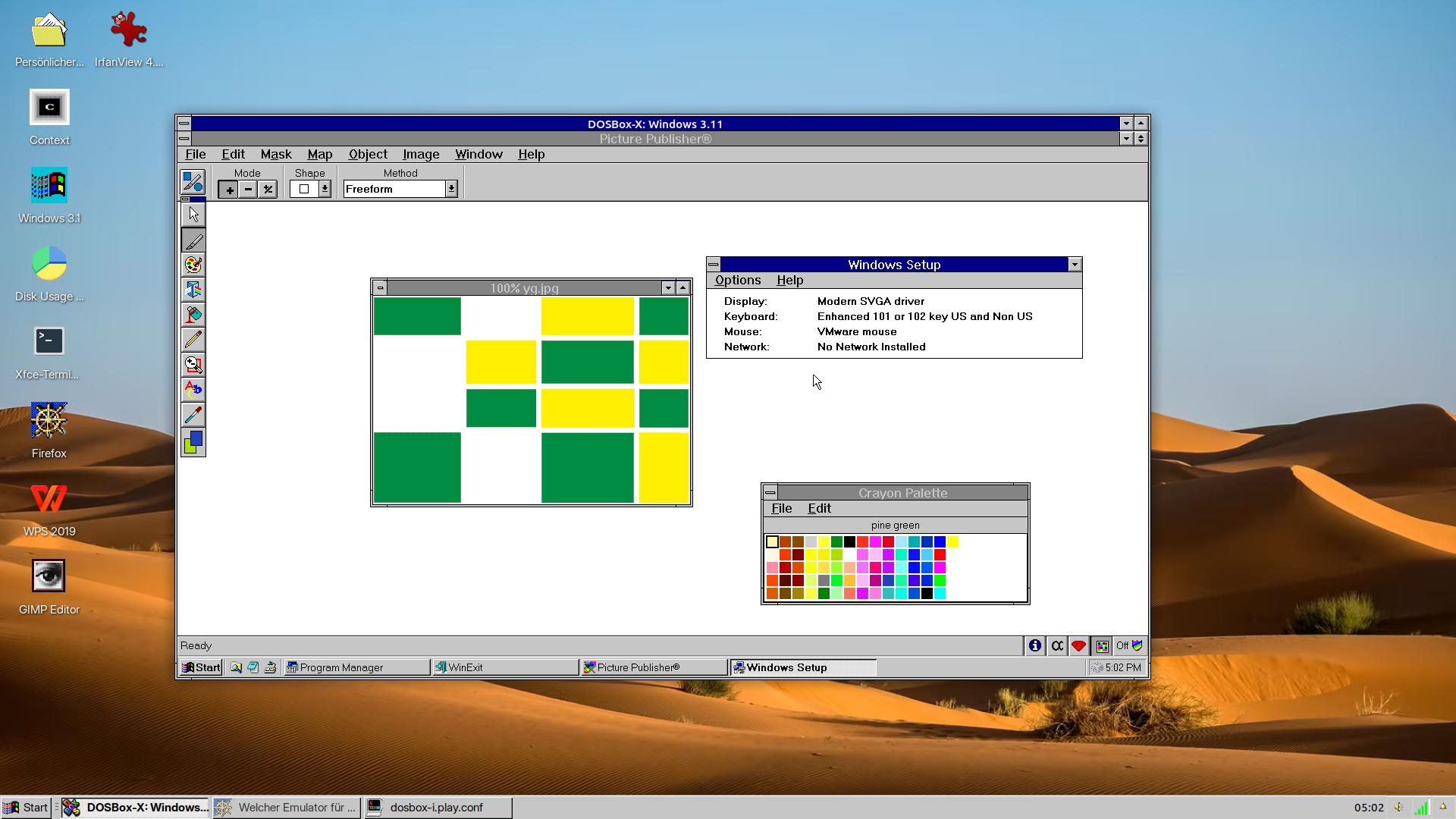This screenshot has height=819, width=1456.
Task: Open the IrfanView desktop icon
Action: [129, 39]
